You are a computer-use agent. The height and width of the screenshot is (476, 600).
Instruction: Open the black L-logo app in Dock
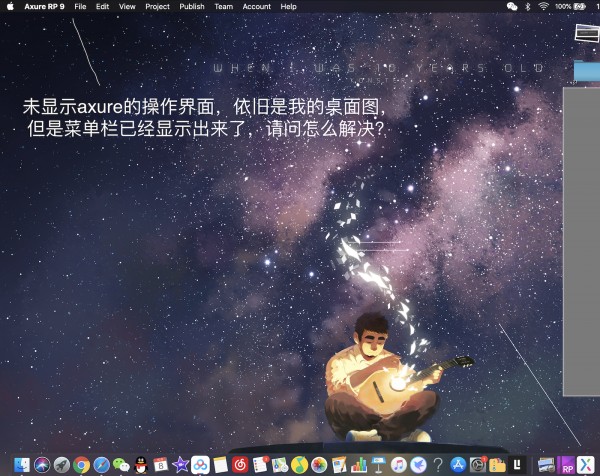(517, 465)
